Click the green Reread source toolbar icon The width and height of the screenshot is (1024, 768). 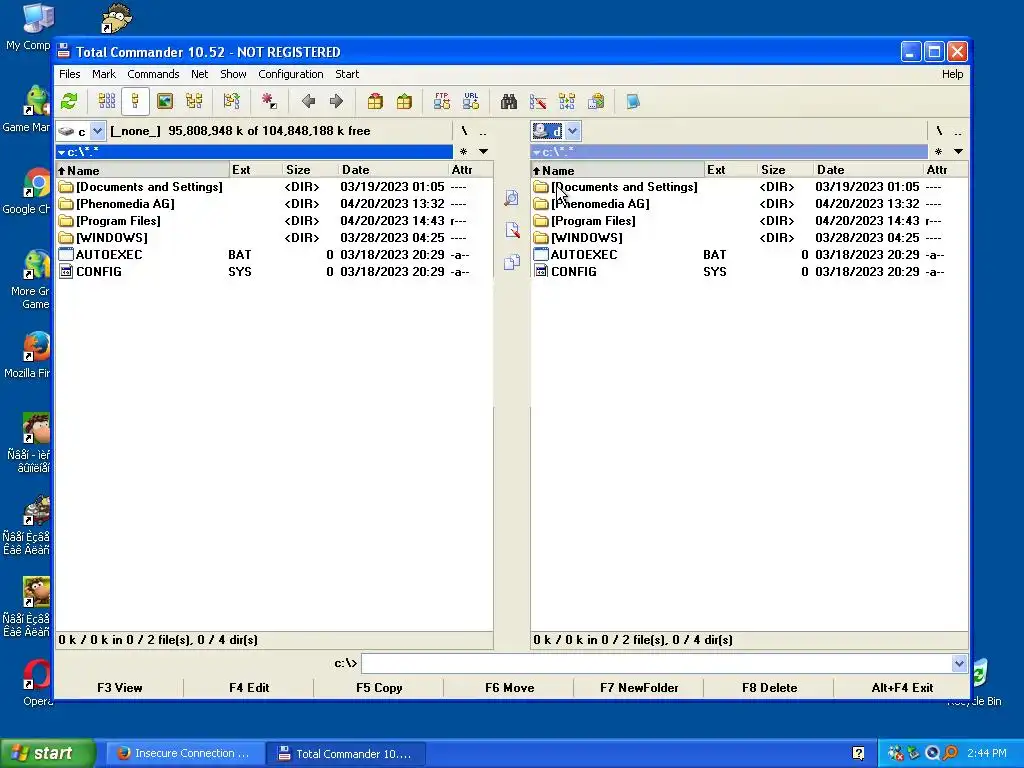pos(69,101)
